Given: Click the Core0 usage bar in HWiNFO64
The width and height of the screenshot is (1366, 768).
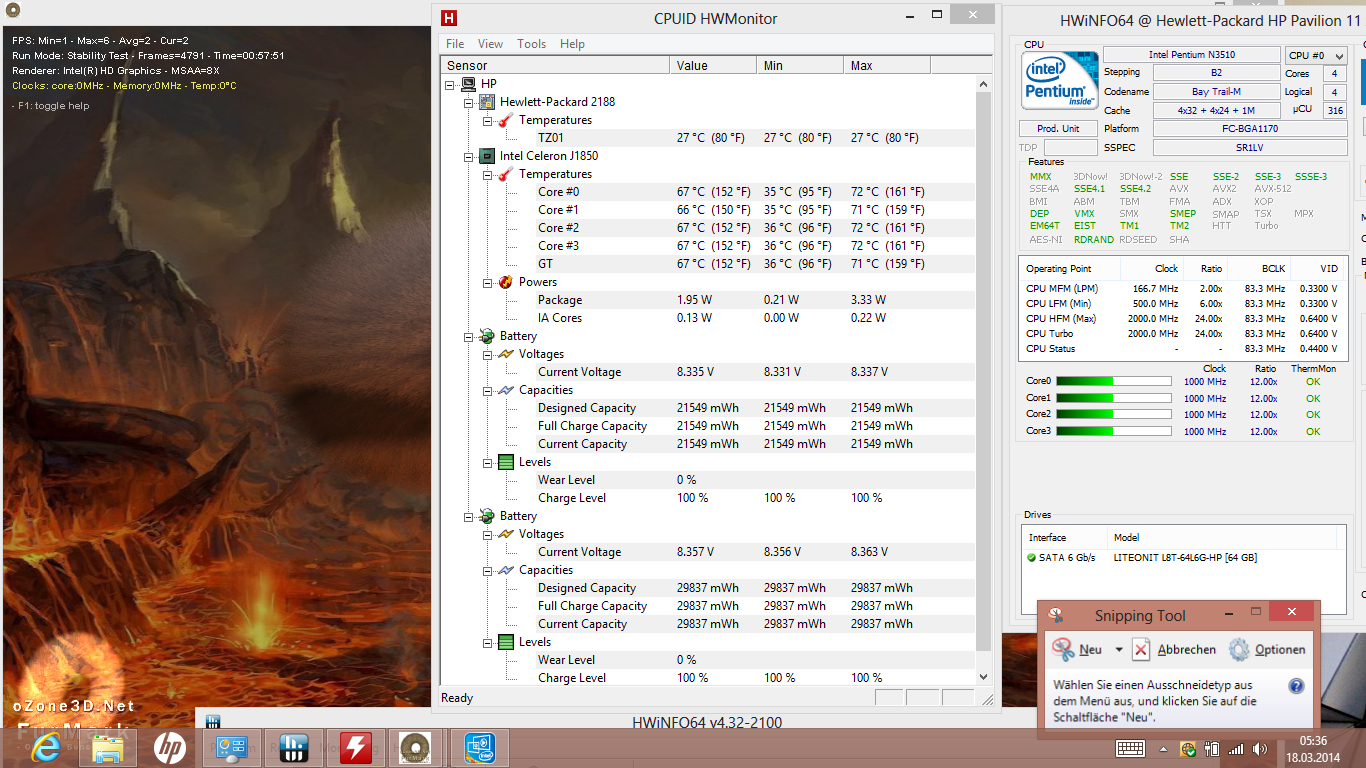Looking at the screenshot, I should click(1113, 381).
